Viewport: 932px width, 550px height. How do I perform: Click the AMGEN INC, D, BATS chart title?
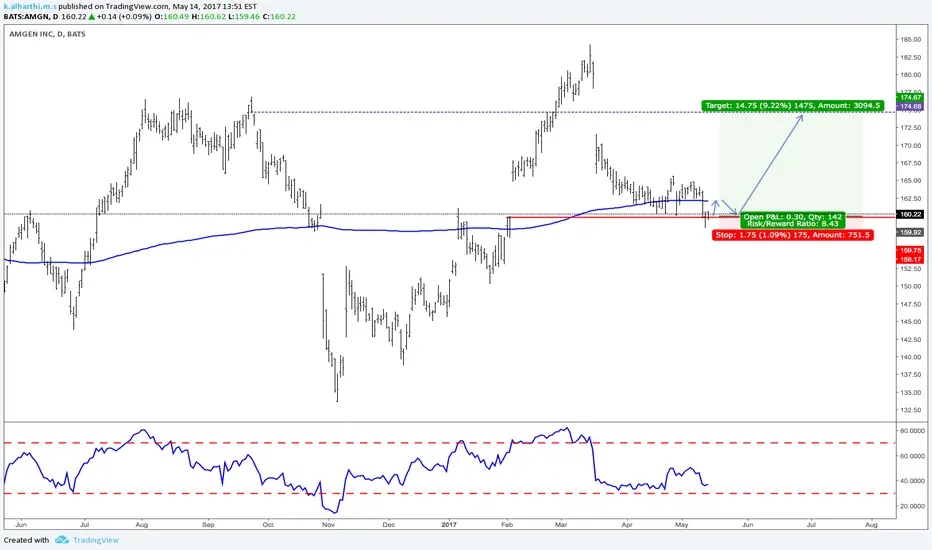(48, 34)
